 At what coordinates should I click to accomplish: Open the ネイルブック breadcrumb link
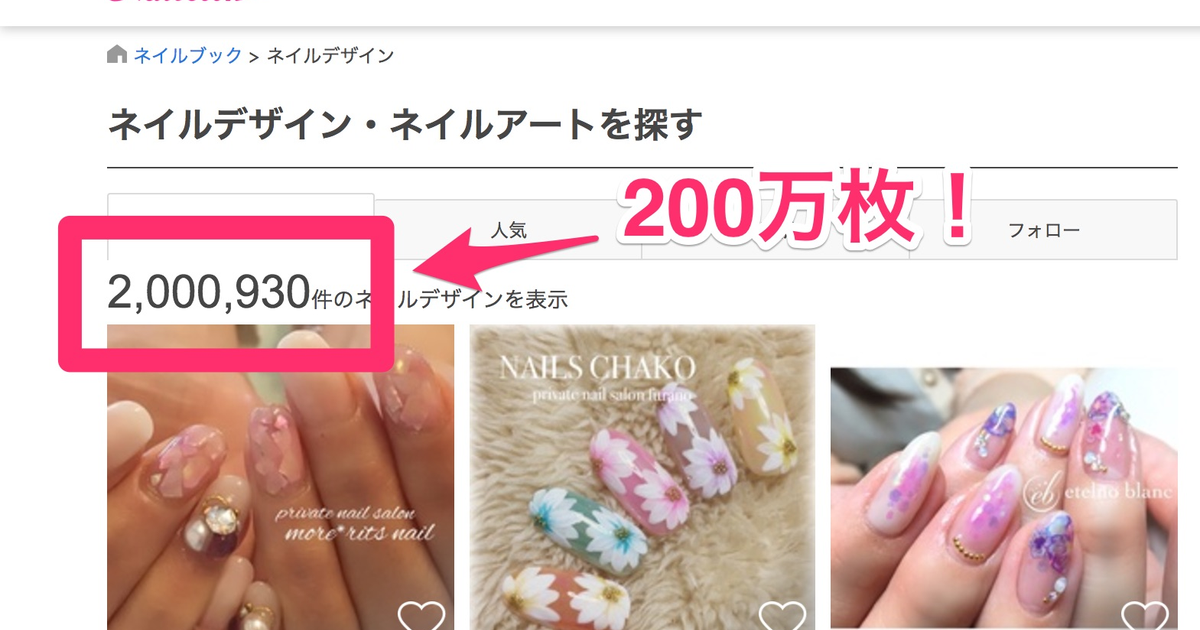pos(188,55)
